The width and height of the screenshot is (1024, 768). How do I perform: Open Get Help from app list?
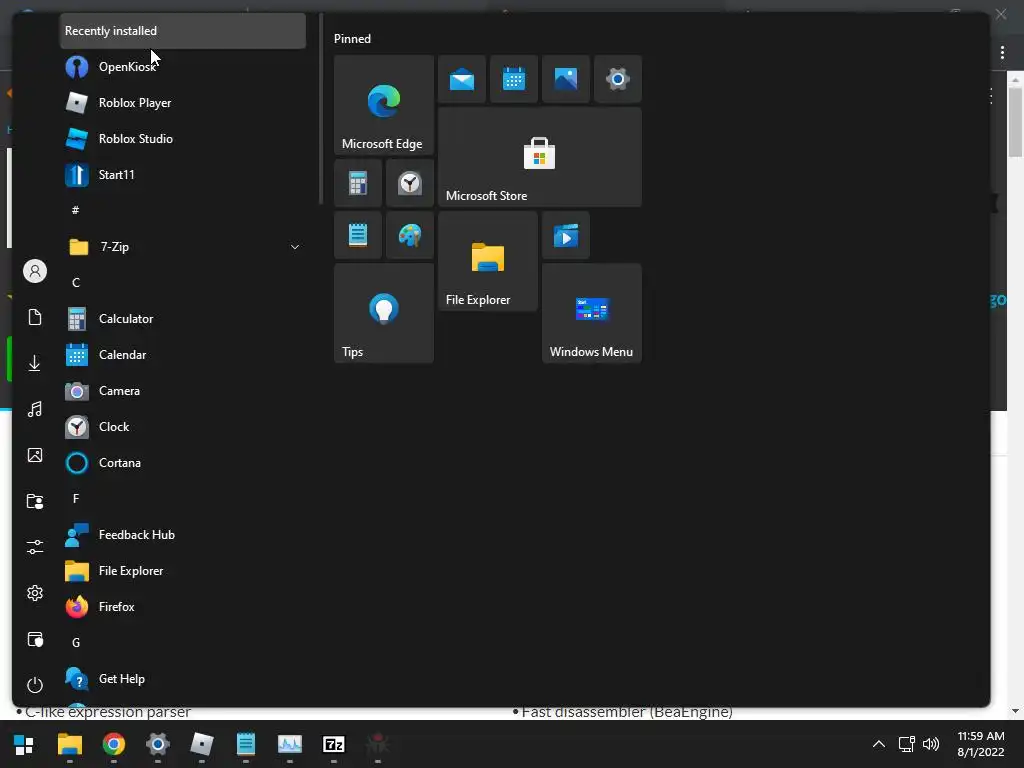[183, 679]
